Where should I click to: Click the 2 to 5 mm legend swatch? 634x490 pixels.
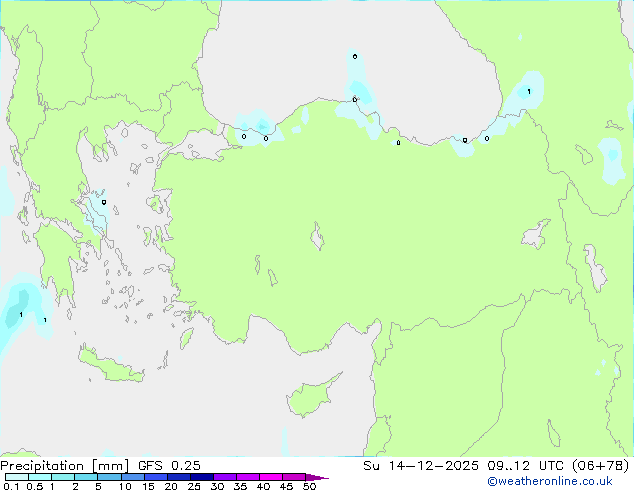pos(86,477)
